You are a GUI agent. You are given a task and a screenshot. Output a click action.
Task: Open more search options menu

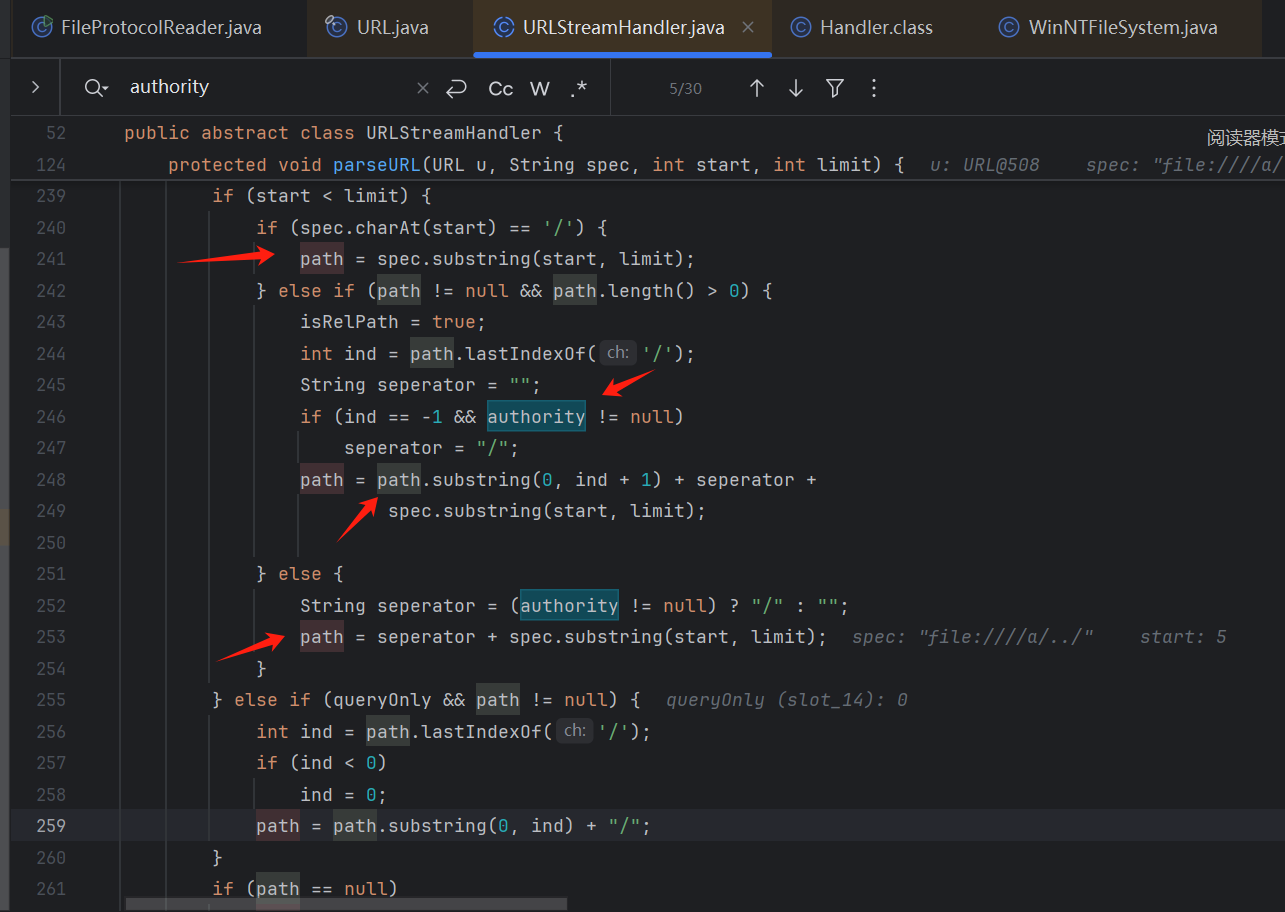[x=874, y=88]
